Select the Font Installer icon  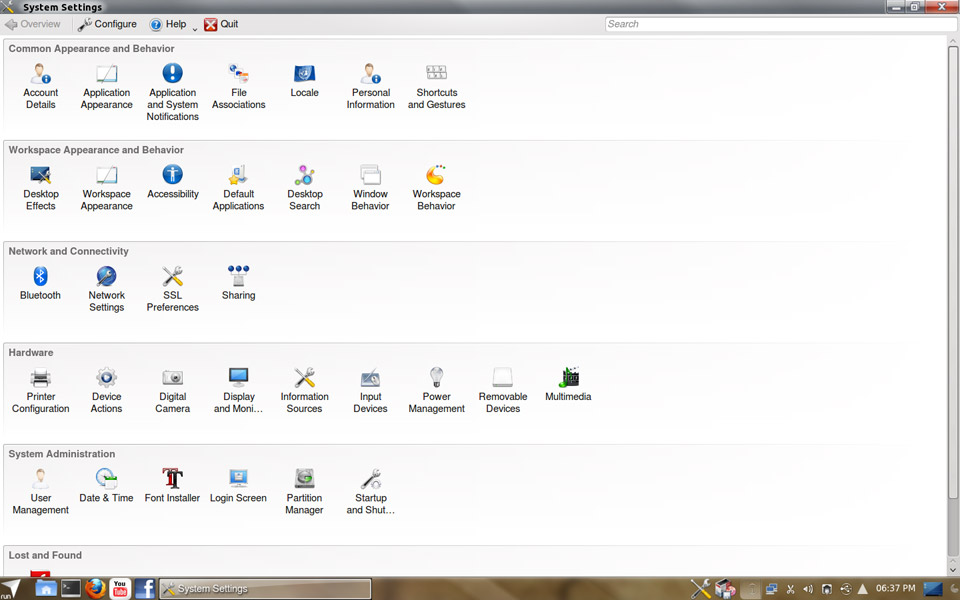point(172,485)
